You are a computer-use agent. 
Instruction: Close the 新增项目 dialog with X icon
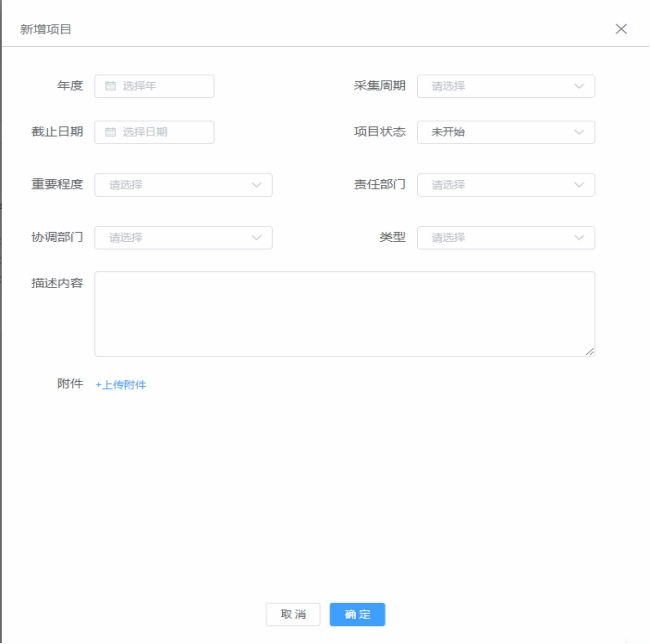621,29
